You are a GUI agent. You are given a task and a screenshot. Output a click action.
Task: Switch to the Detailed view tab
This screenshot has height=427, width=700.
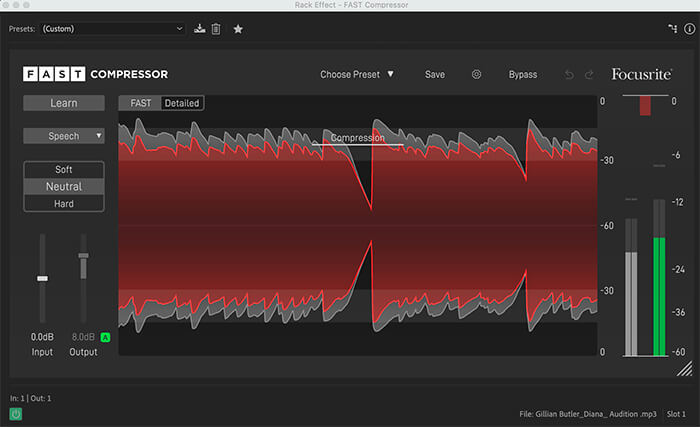pos(182,103)
